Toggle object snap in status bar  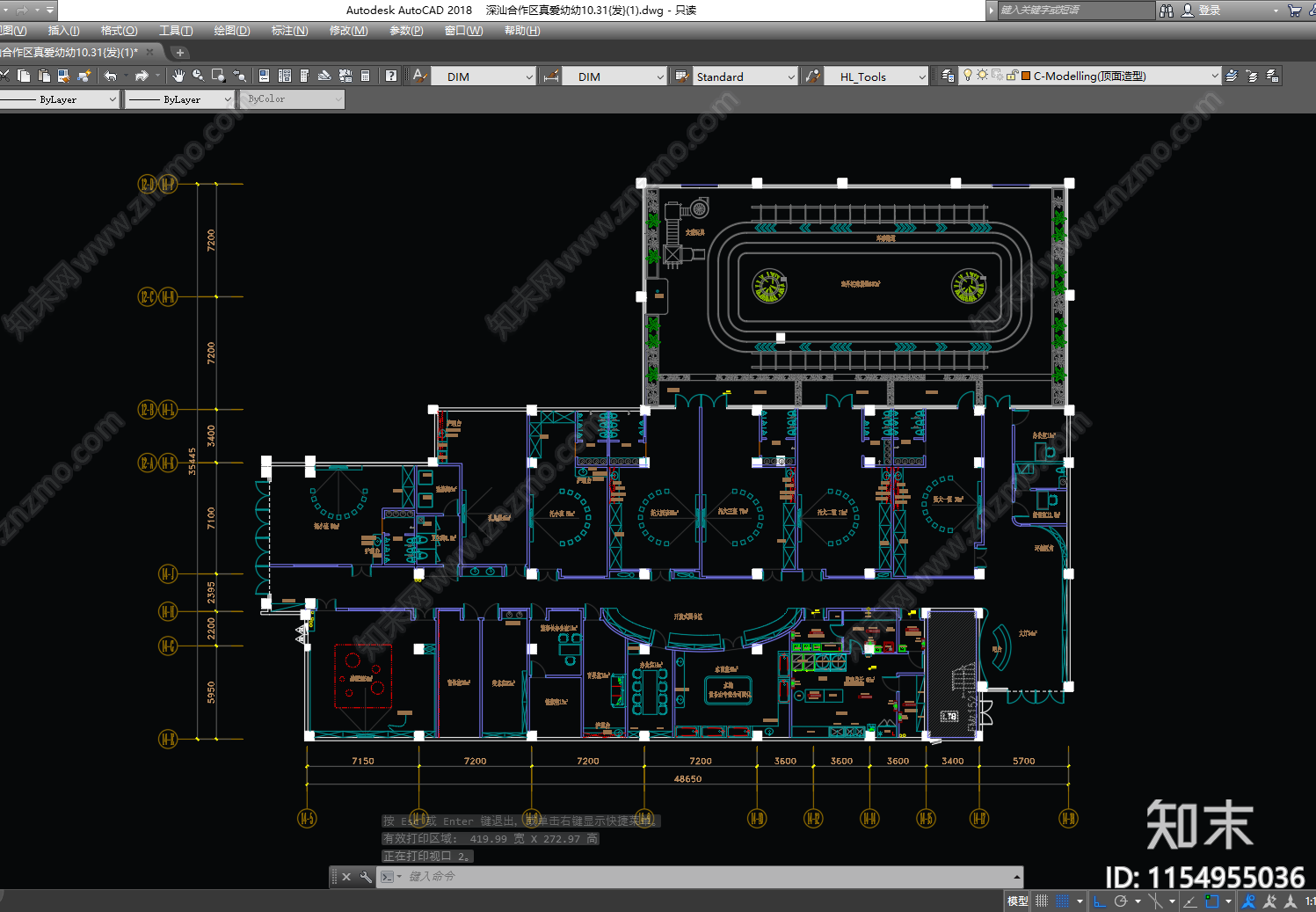click(x=1212, y=901)
